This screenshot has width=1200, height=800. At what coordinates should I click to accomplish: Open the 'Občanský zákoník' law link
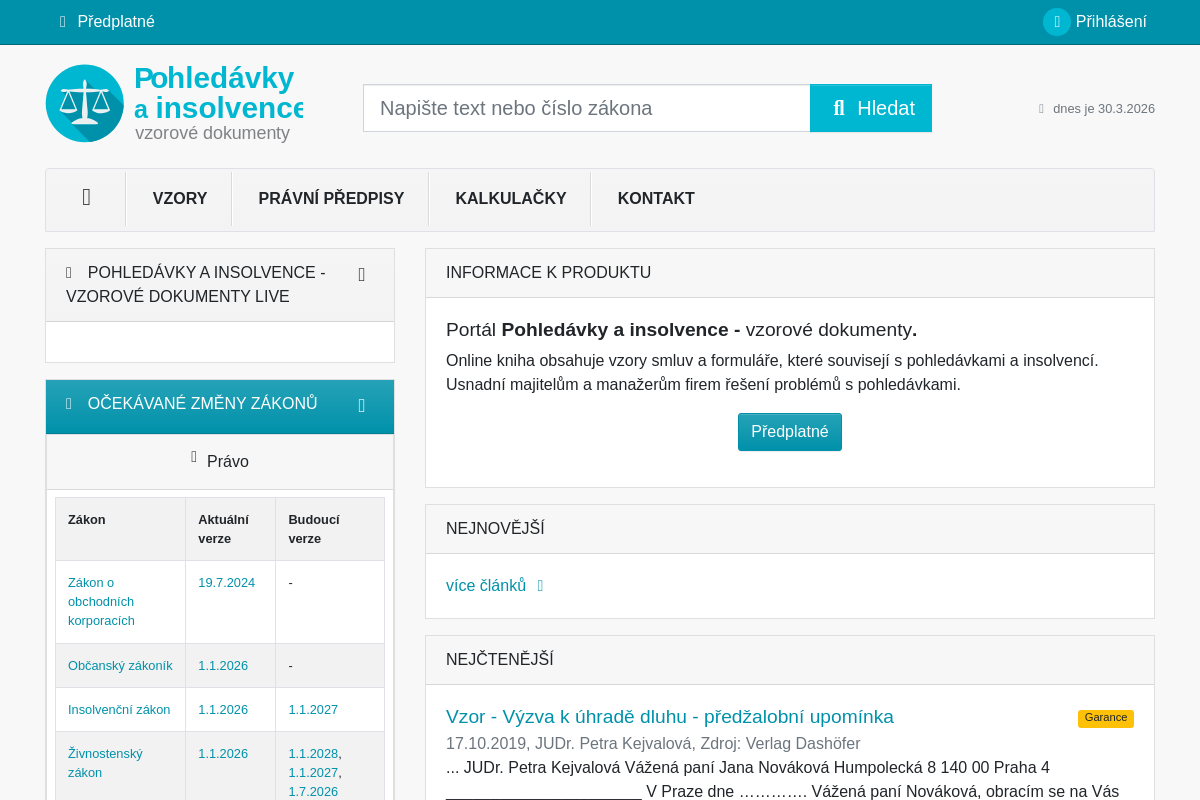(x=120, y=665)
